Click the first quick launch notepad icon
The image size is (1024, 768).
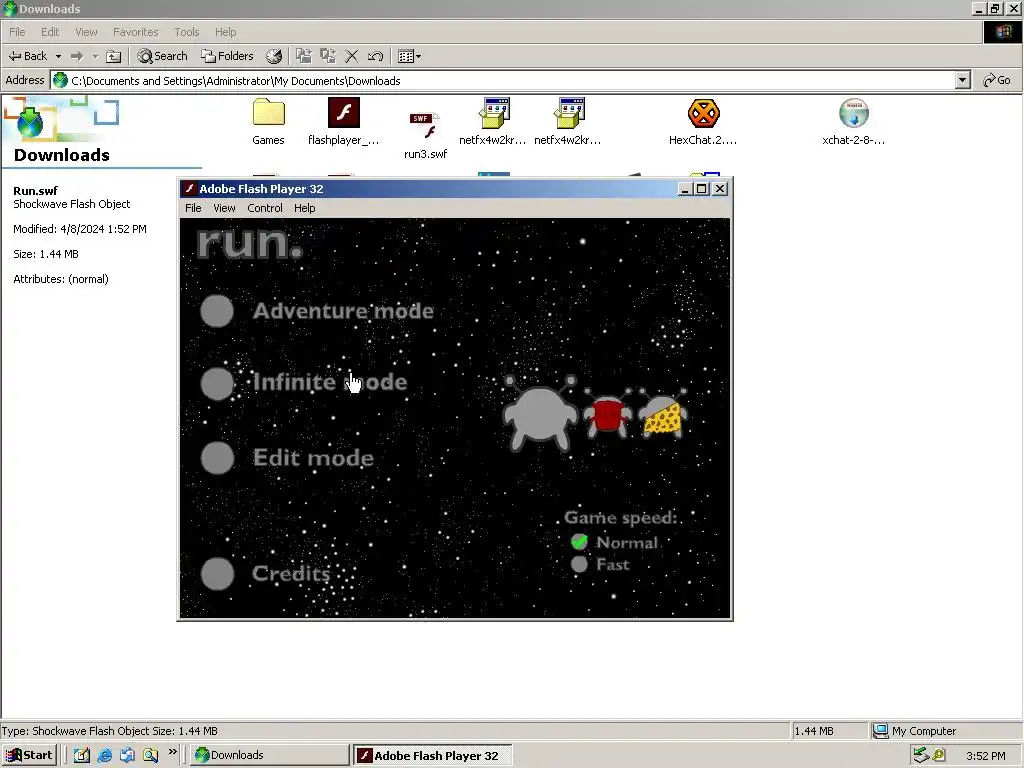tap(82, 755)
